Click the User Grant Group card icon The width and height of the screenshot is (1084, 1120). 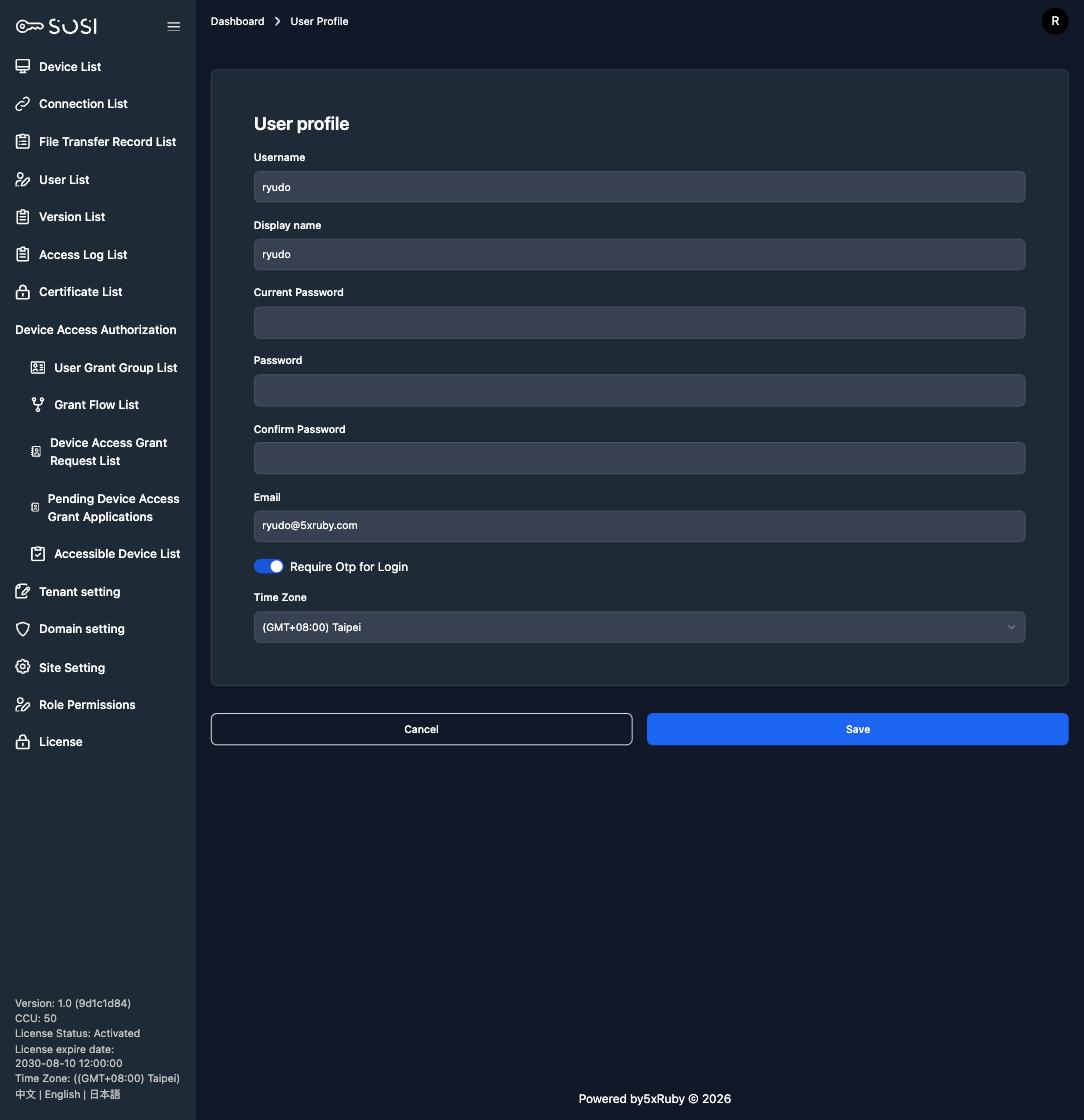pyautogui.click(x=38, y=367)
